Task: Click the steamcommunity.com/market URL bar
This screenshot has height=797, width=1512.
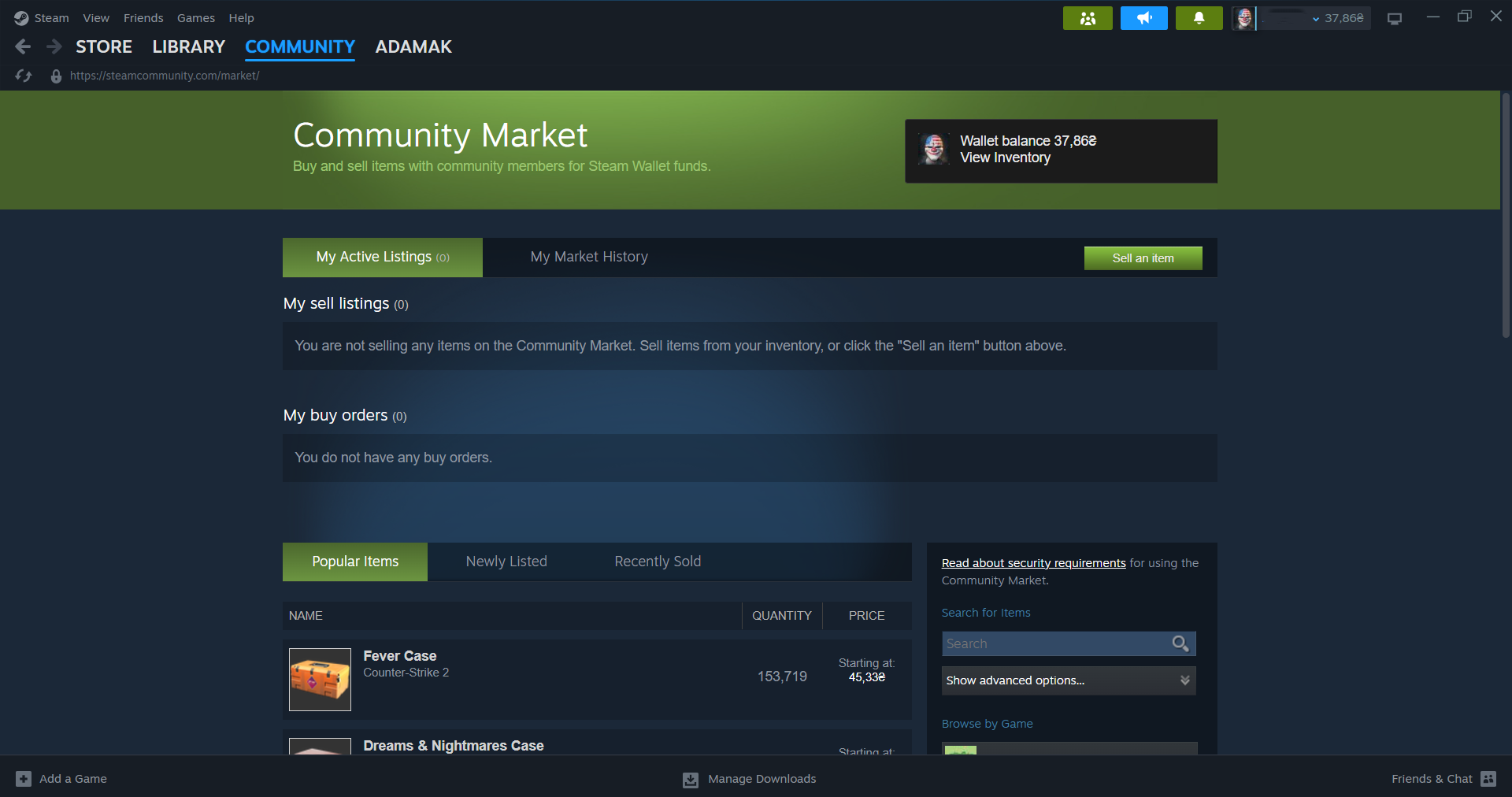Action: (165, 76)
